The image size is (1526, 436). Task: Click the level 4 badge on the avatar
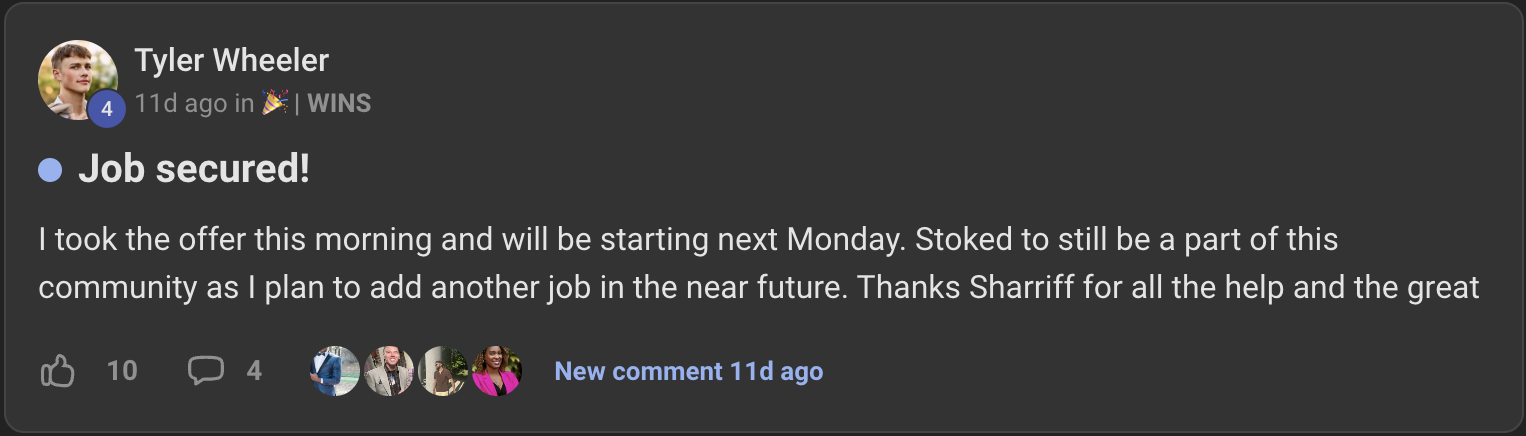point(106,111)
